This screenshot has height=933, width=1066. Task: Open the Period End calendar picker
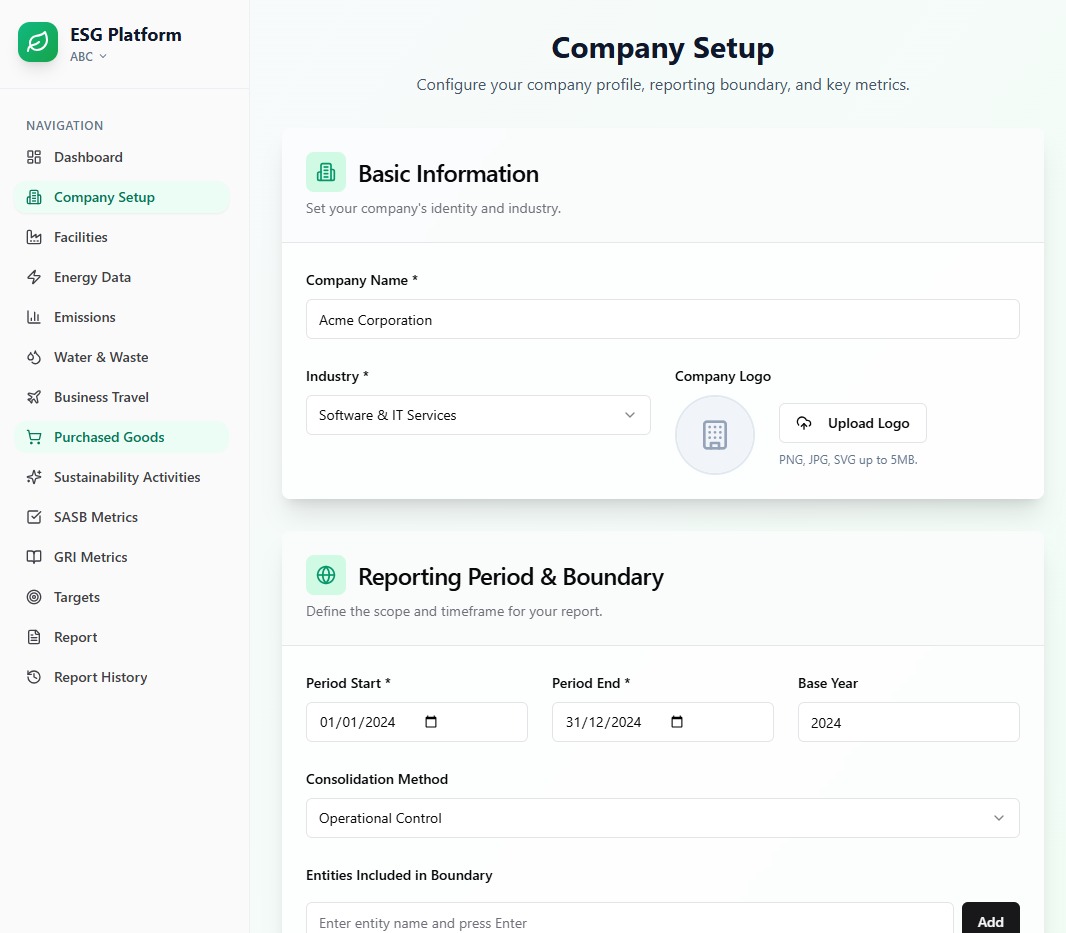coord(677,722)
